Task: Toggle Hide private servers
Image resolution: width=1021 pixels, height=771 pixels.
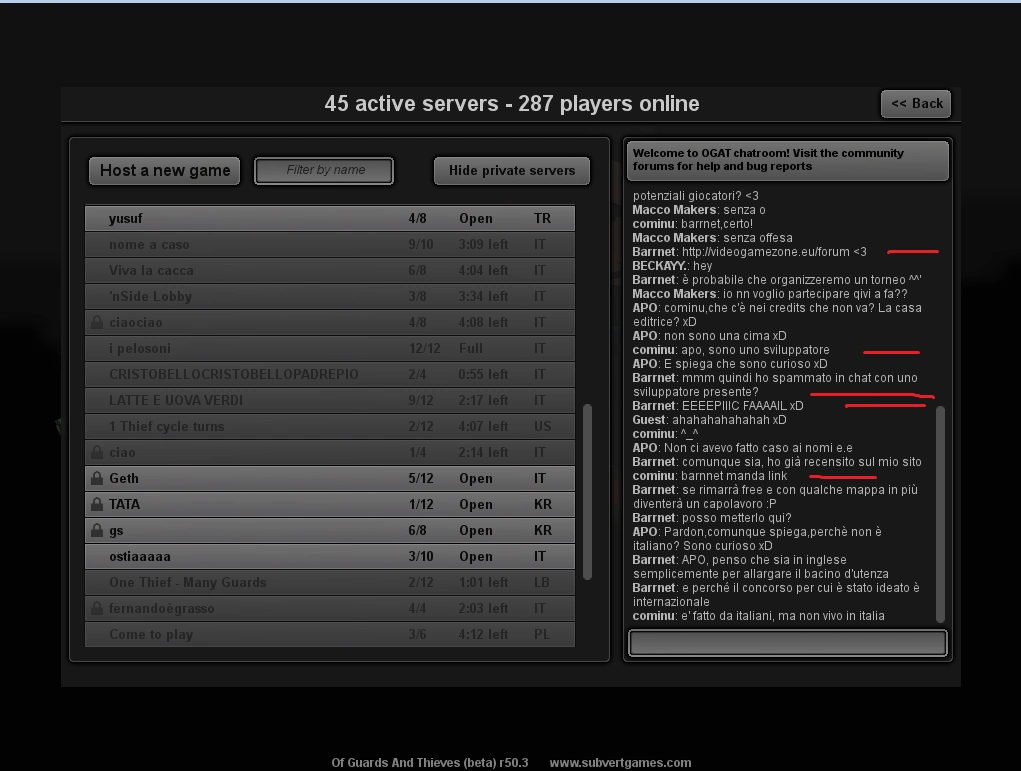Action: tap(512, 171)
